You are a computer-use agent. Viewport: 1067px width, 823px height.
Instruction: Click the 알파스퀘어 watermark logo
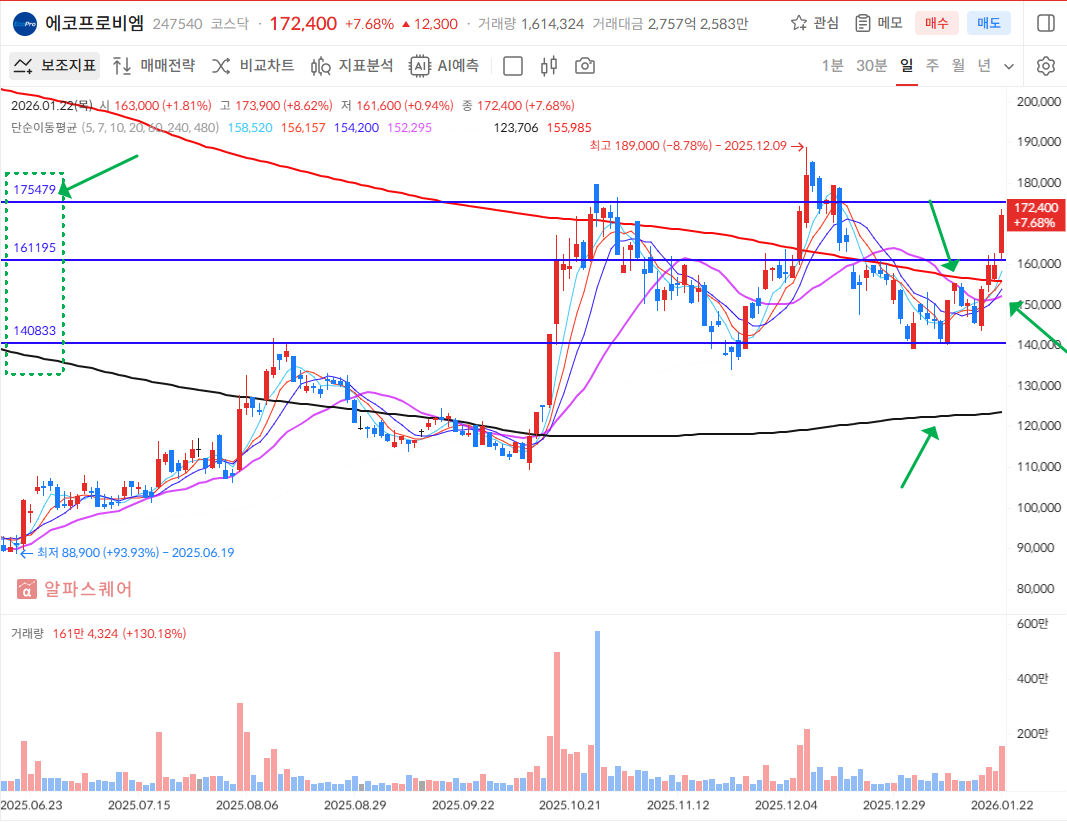point(75,589)
